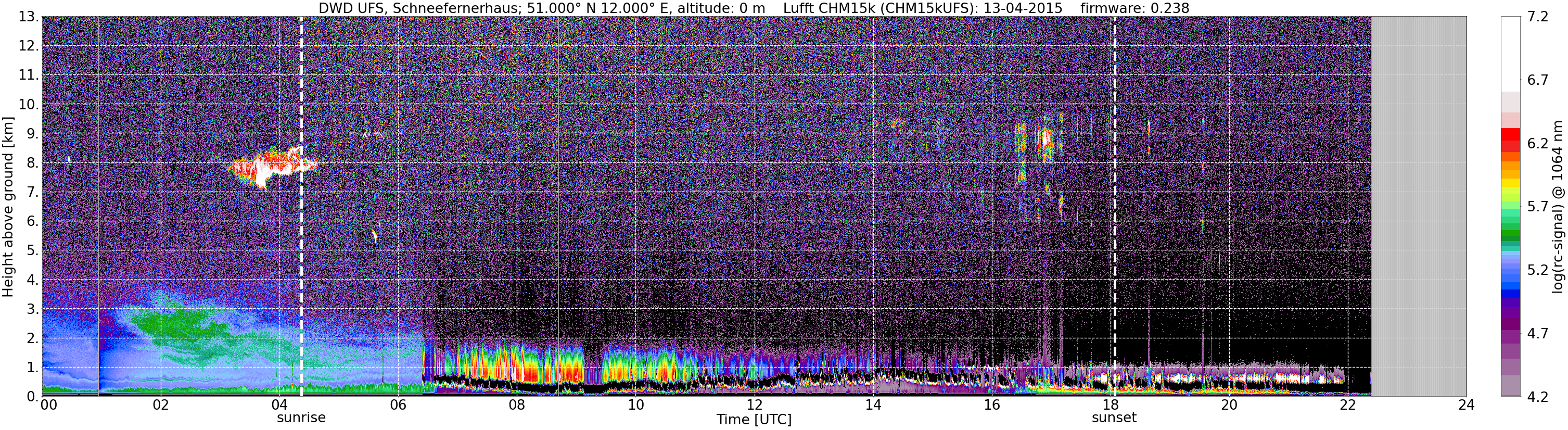Viewport: 1568px width, 430px height.
Task: Click the x-axis tick label 02
Action: [160, 405]
